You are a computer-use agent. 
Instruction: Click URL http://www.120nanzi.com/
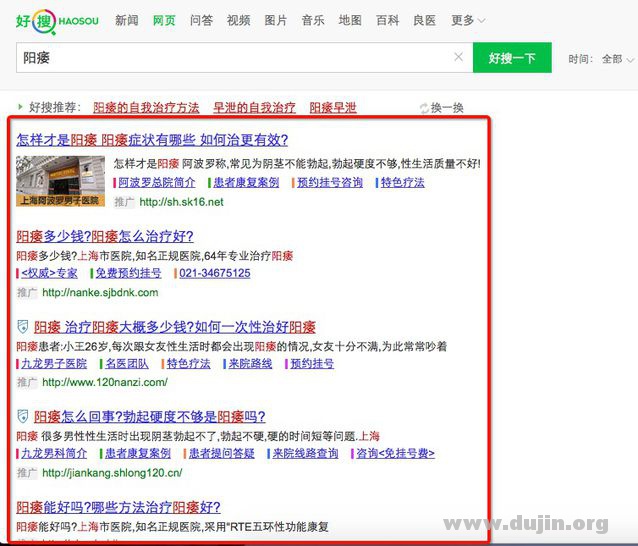[x=105, y=382]
